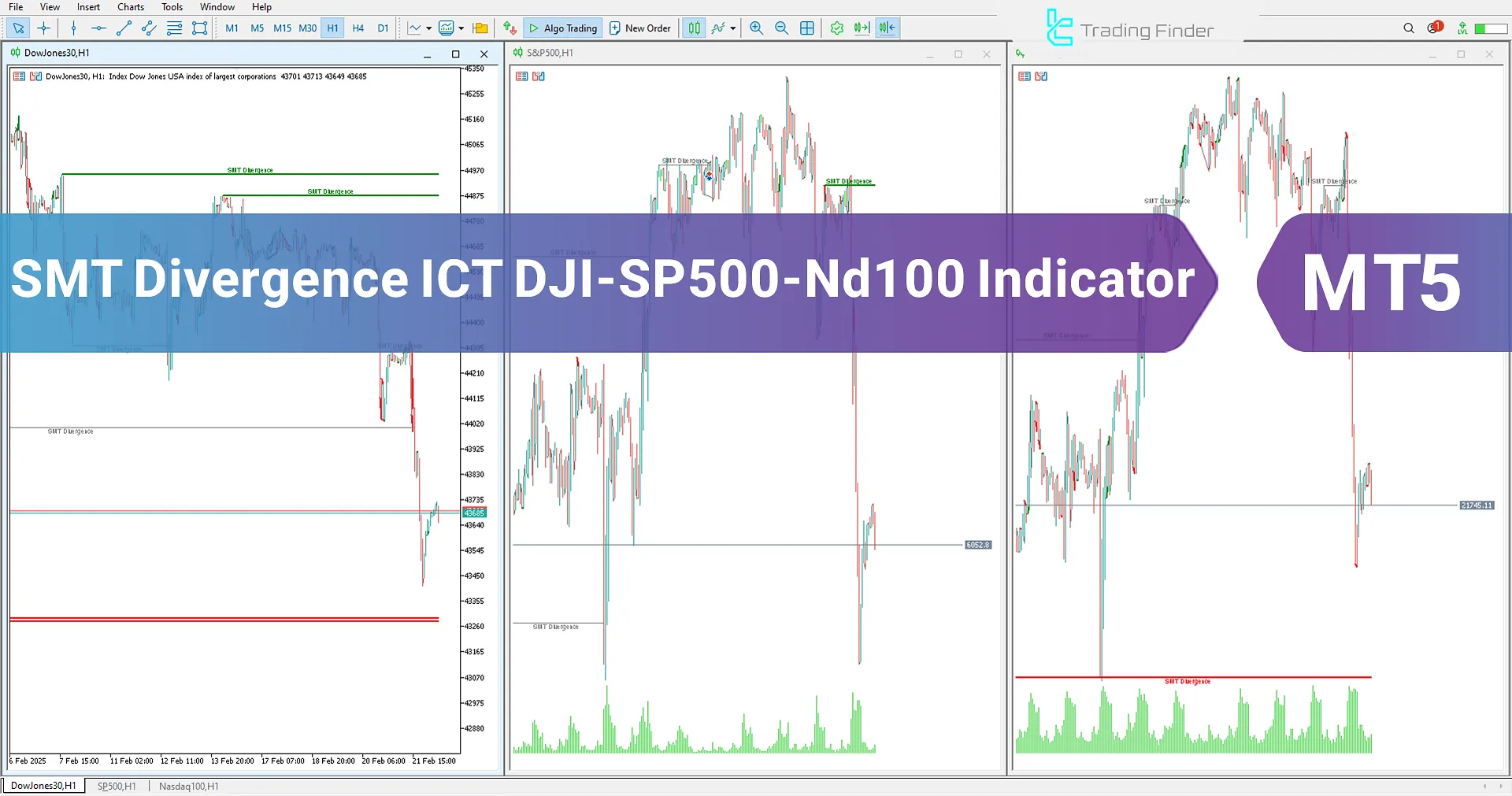Open the templates icon
The width and height of the screenshot is (1512, 796).
[447, 28]
